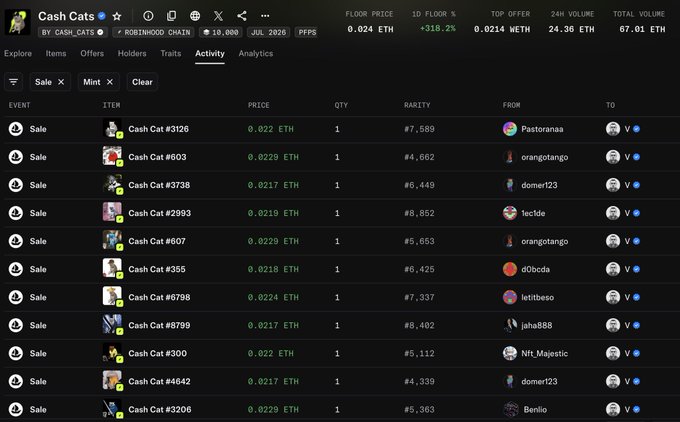Open creator link BY CASH_CATS
The height and width of the screenshot is (422, 680).
73,33
